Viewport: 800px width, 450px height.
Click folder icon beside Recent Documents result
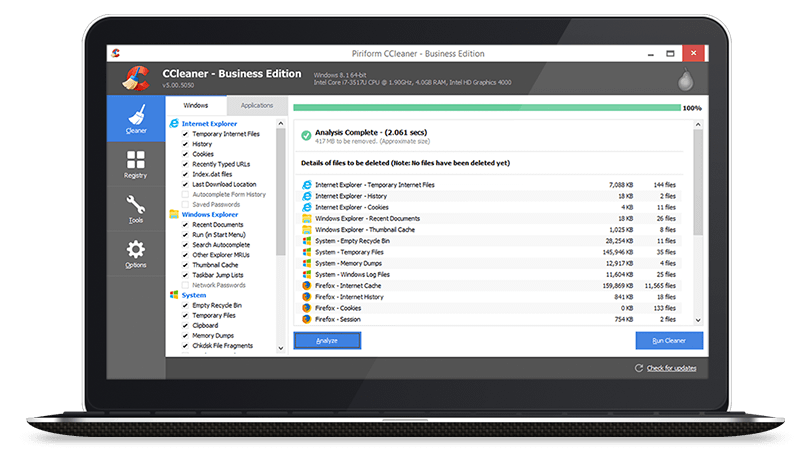(307, 218)
